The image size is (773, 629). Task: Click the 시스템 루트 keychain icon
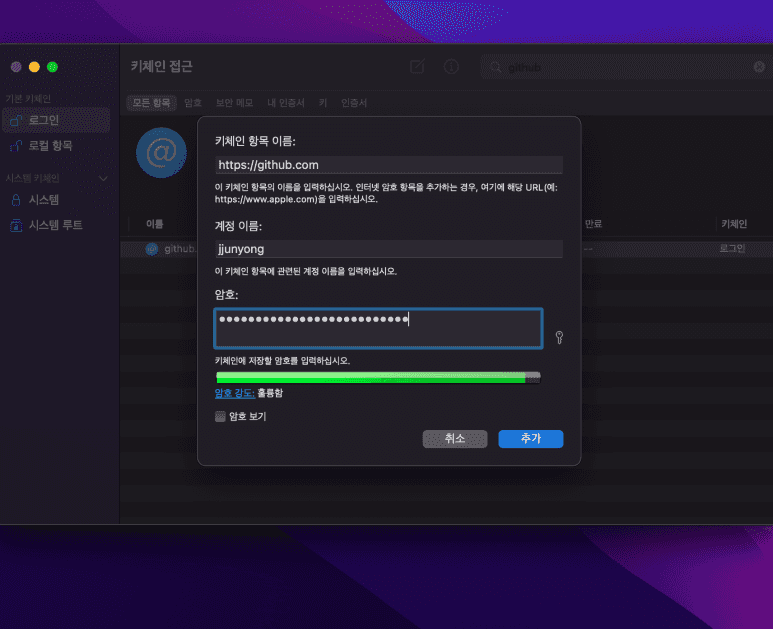[x=16, y=225]
